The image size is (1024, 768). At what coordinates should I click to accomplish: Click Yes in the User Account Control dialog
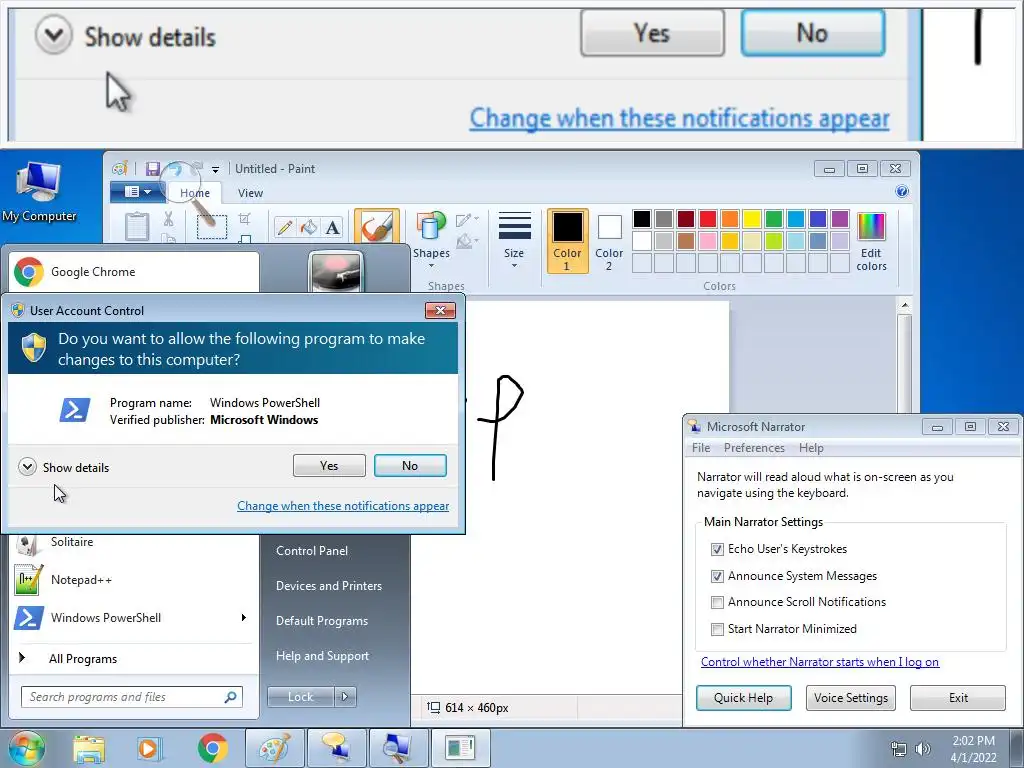coord(329,466)
